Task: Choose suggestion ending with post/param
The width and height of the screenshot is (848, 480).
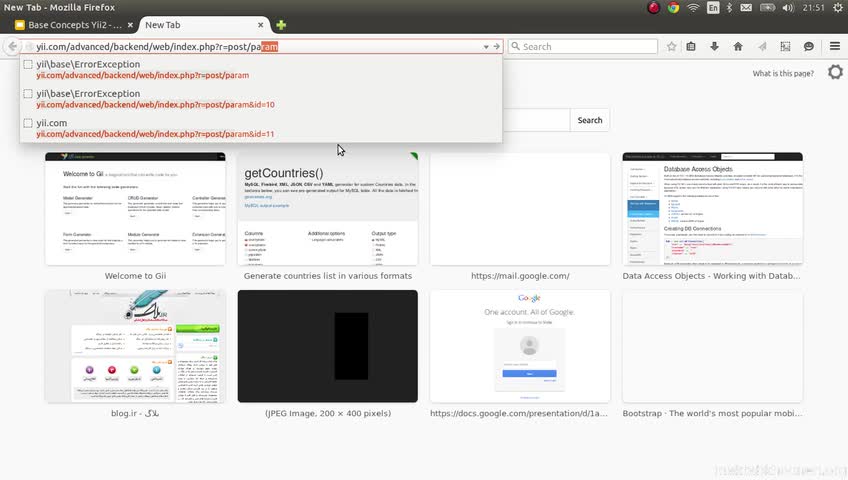Action: [x=261, y=69]
